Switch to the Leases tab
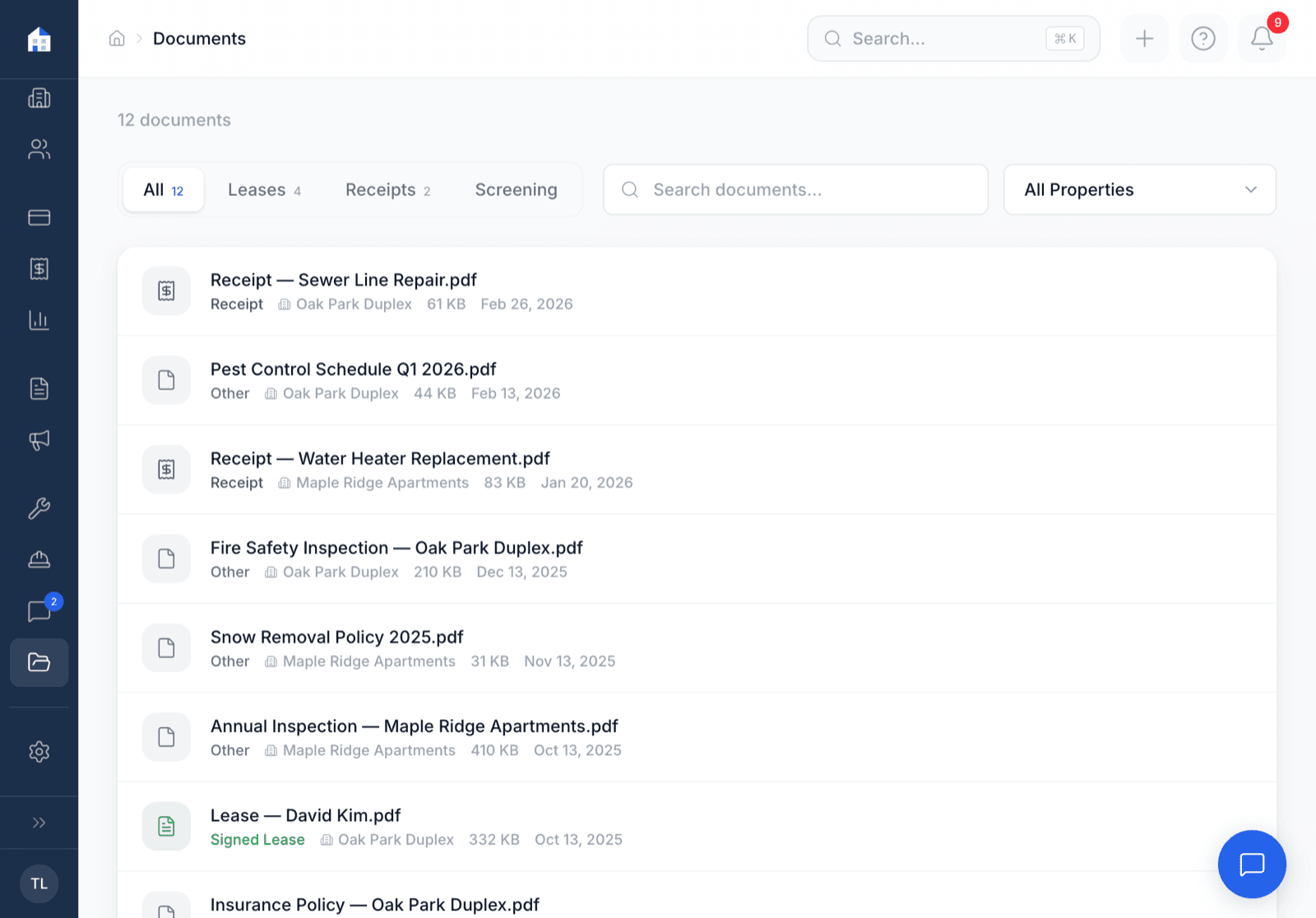This screenshot has height=918, width=1316. coord(264,190)
